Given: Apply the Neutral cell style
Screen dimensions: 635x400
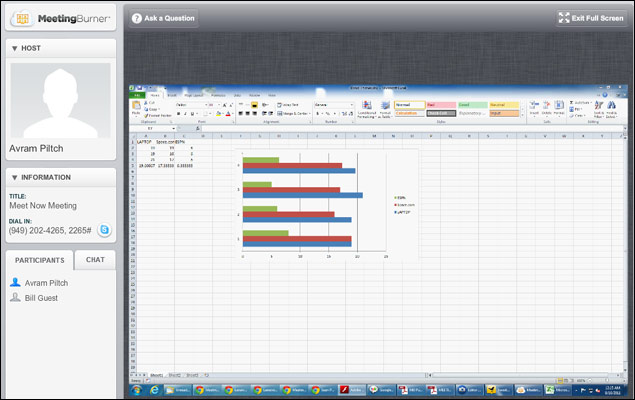Looking at the screenshot, I should (504, 105).
